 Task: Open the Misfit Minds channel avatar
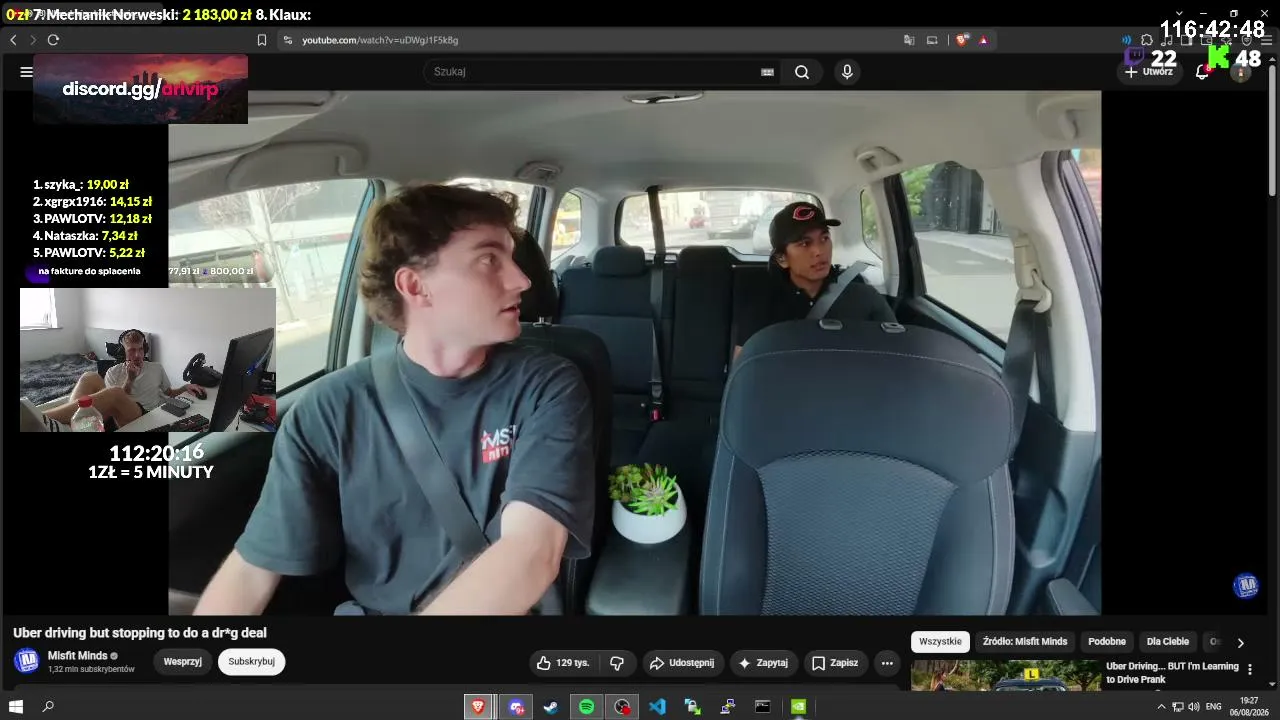click(x=27, y=661)
